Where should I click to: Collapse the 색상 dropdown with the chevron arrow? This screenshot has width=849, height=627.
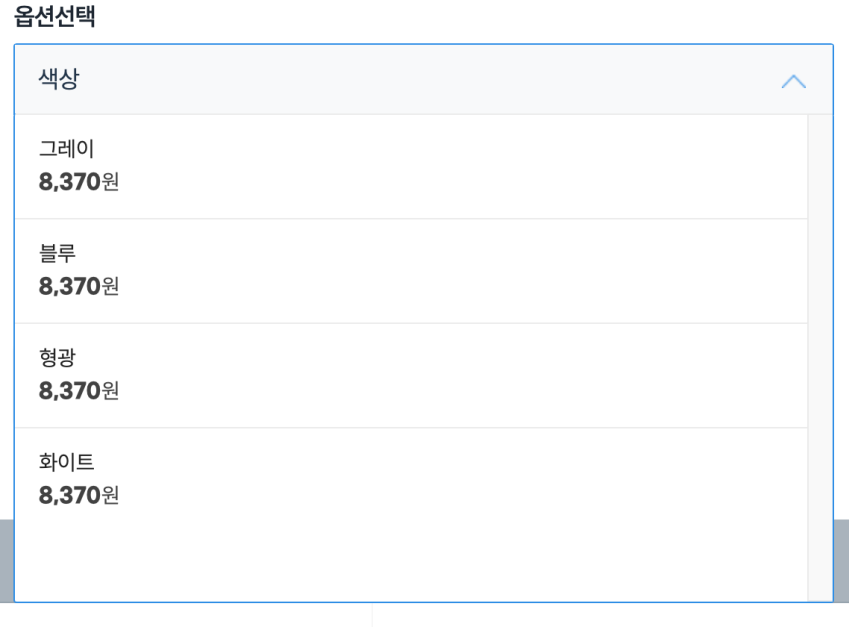pyautogui.click(x=793, y=81)
